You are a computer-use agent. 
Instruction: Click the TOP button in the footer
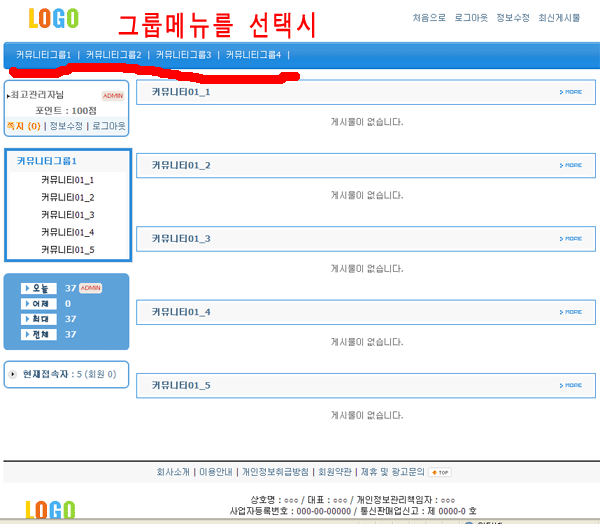[440, 472]
